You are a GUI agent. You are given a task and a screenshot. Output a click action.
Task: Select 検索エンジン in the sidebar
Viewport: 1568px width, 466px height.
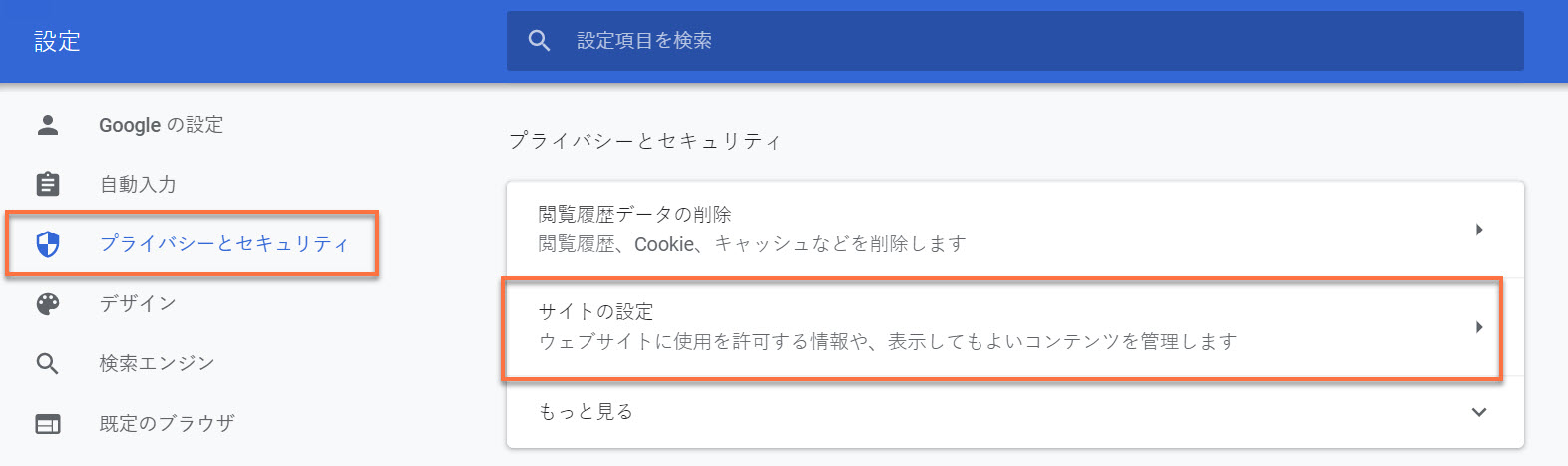pyautogui.click(x=157, y=363)
